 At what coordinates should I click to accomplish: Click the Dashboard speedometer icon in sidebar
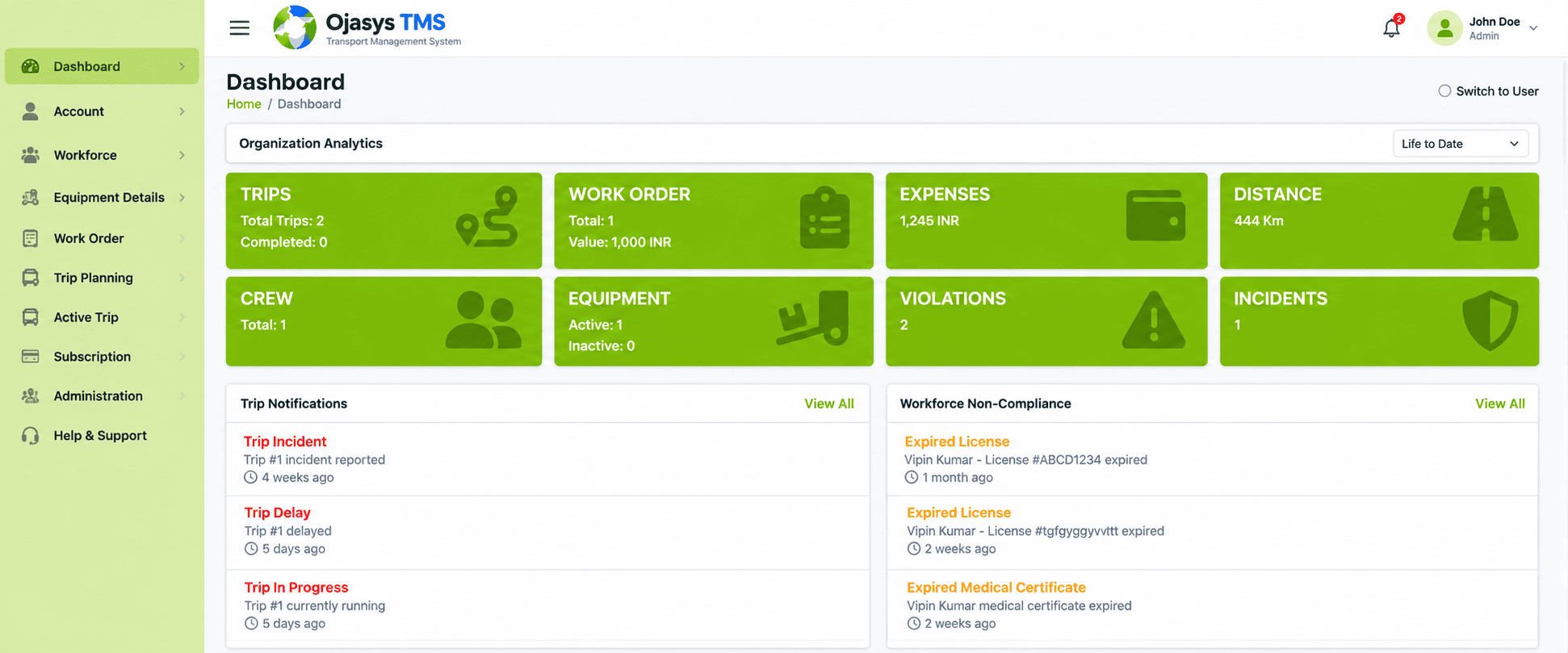(x=31, y=66)
